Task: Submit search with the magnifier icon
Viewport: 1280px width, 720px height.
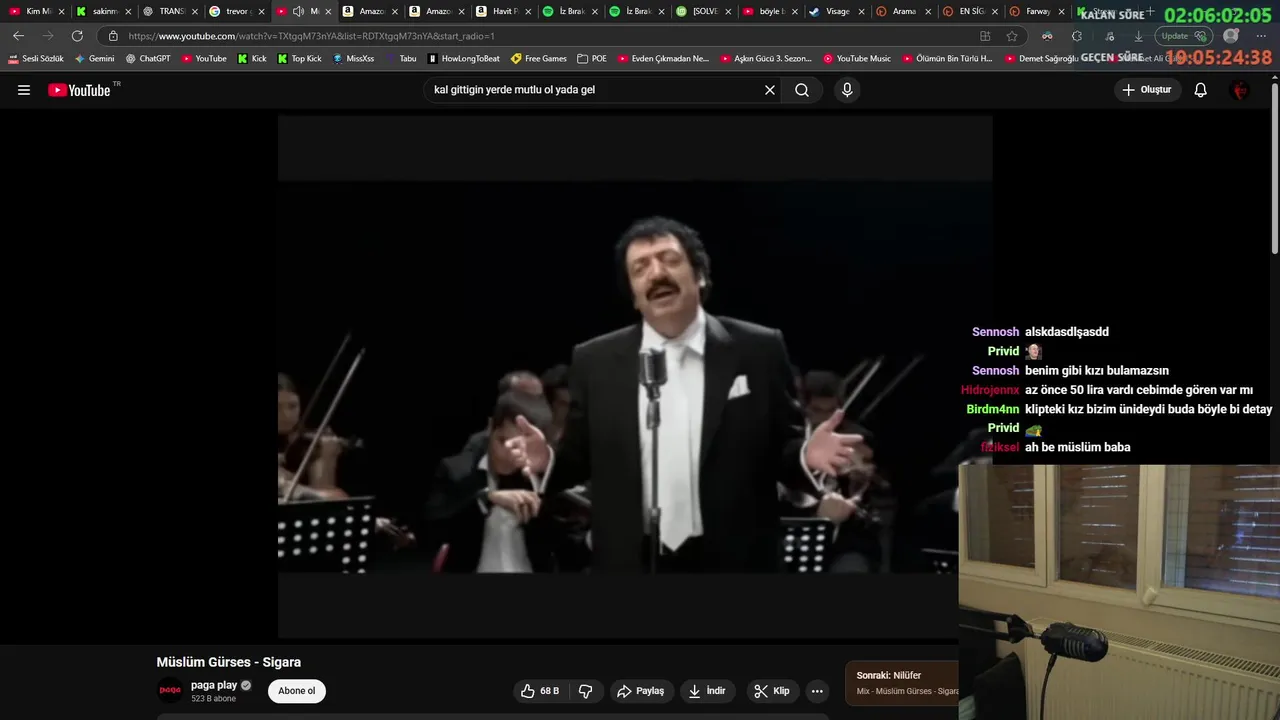Action: point(802,90)
